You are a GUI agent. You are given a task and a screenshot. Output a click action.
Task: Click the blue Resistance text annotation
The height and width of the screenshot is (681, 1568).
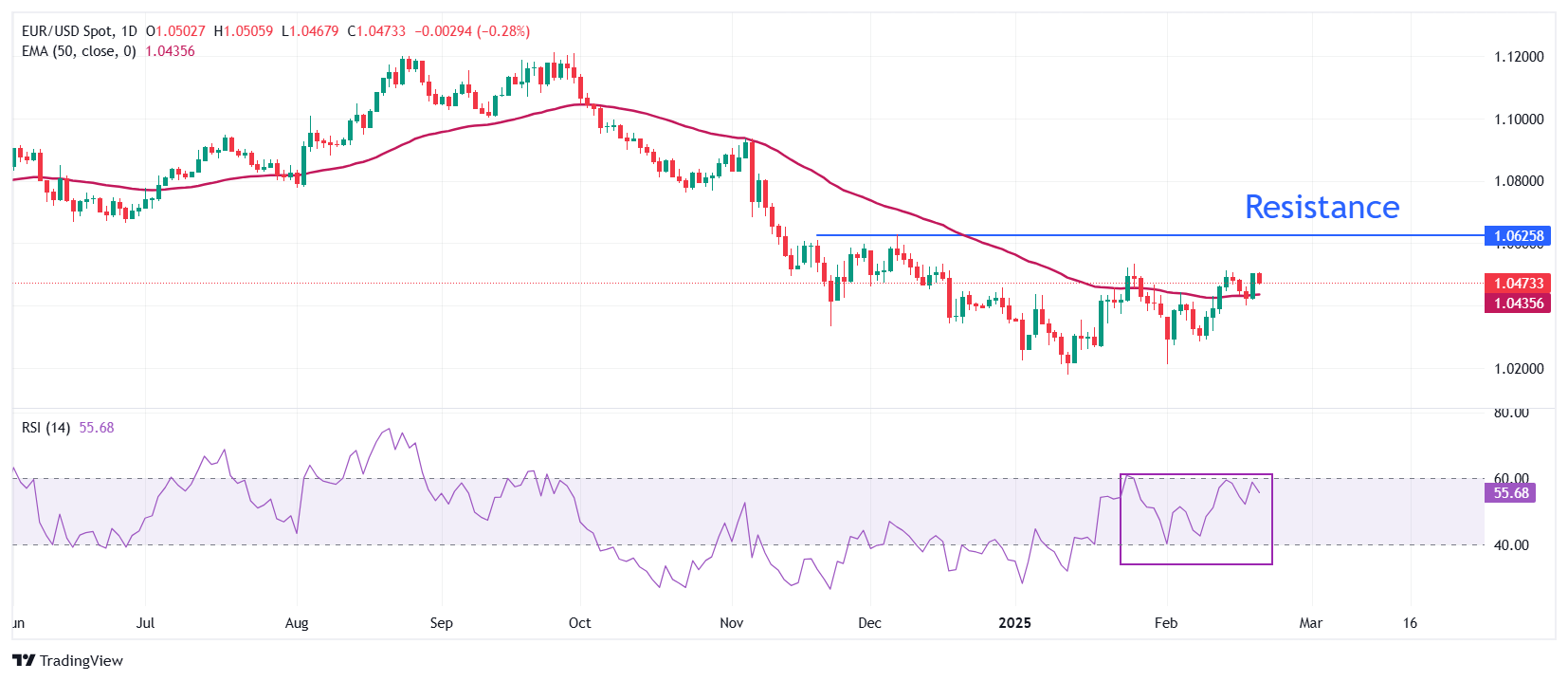tap(1322, 207)
